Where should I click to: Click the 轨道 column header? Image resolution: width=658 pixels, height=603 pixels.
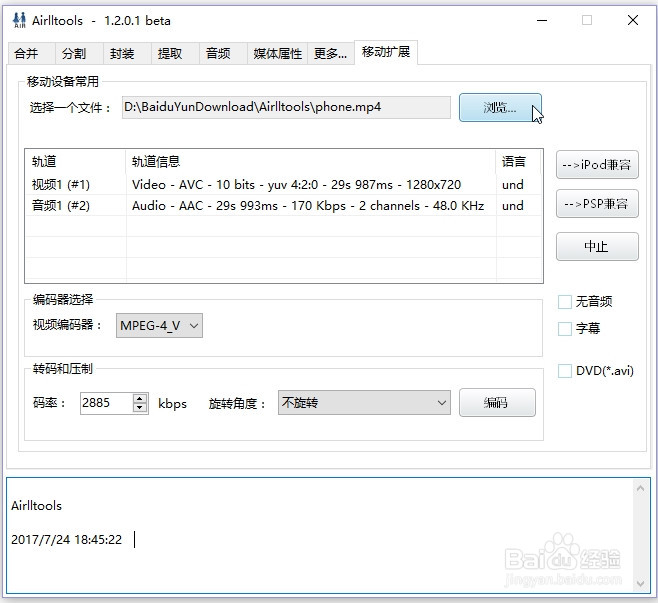tap(76, 162)
